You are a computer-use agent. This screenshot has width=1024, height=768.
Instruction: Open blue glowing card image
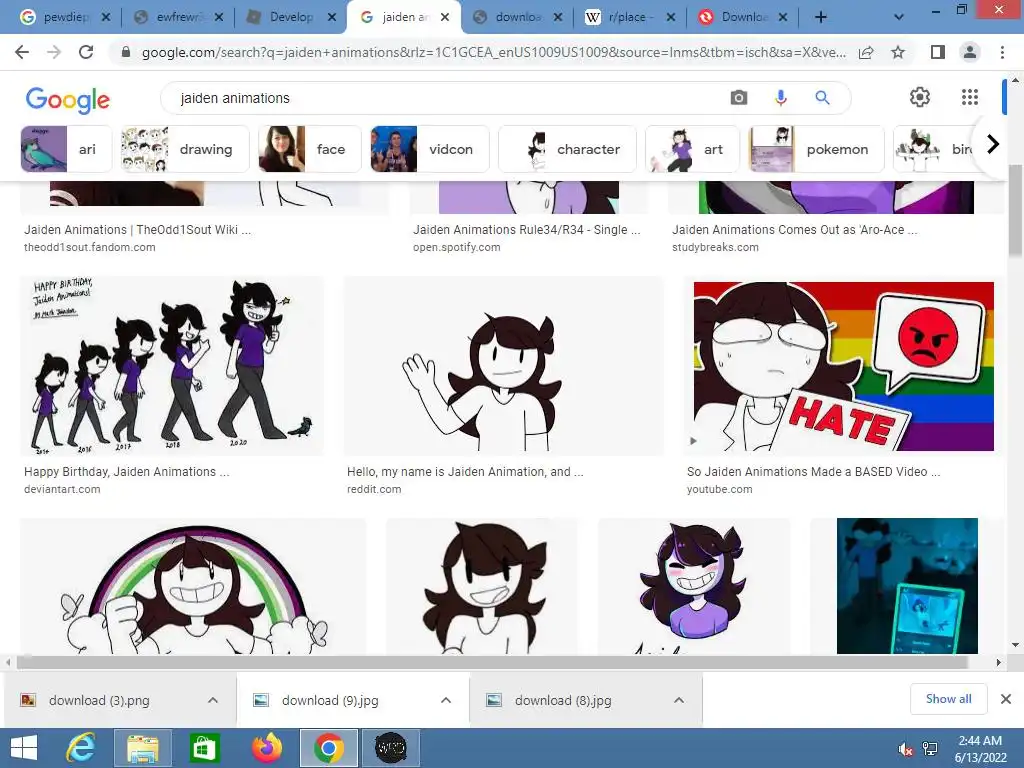click(x=907, y=586)
